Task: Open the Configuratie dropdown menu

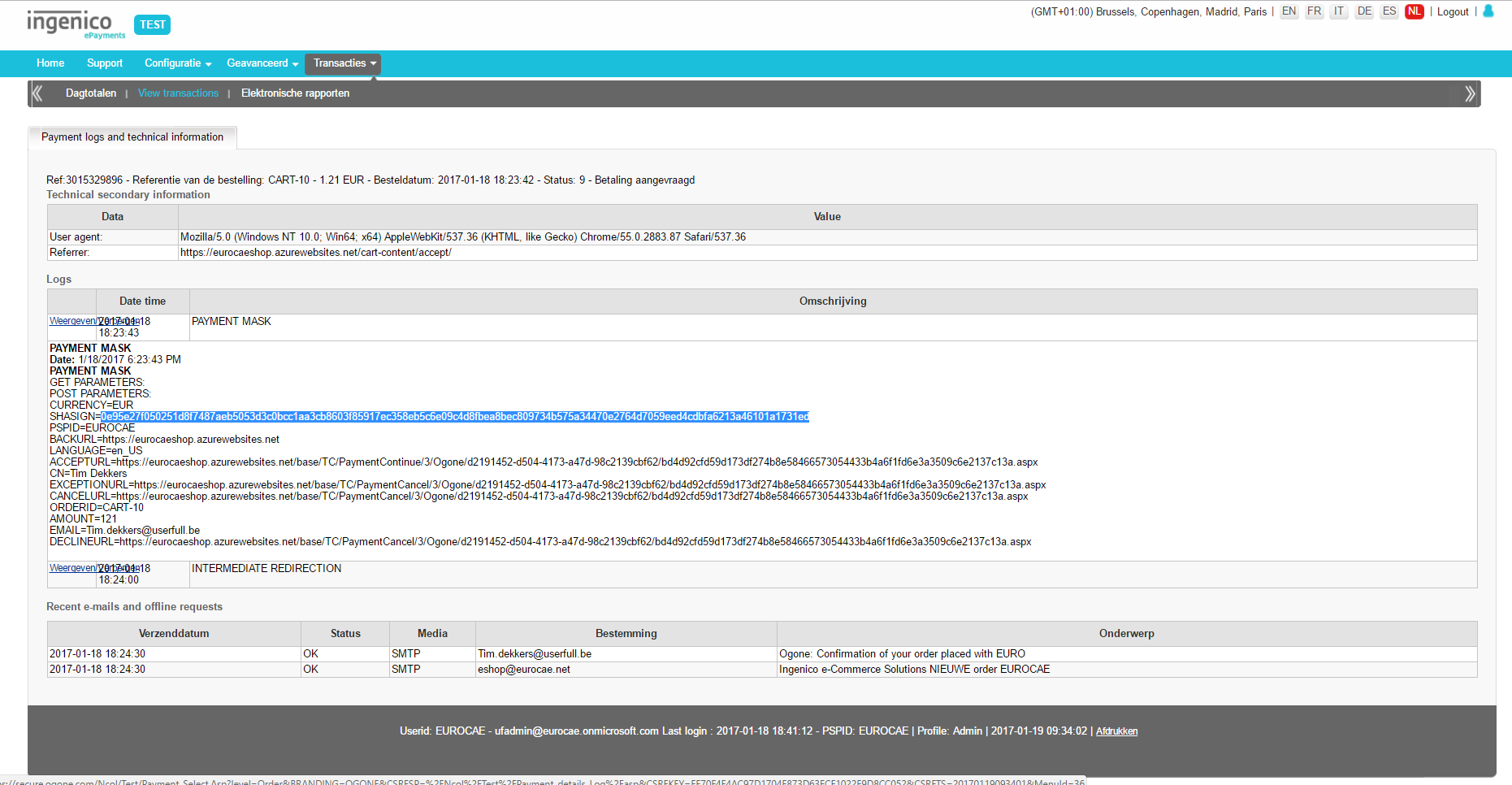Action: click(x=178, y=63)
